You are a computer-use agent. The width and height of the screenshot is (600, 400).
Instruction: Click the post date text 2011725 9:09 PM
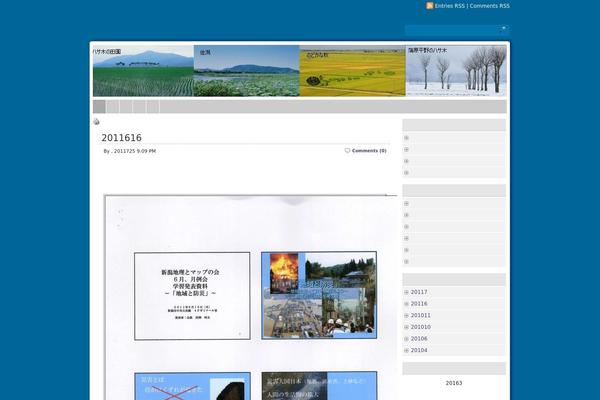[x=135, y=151]
